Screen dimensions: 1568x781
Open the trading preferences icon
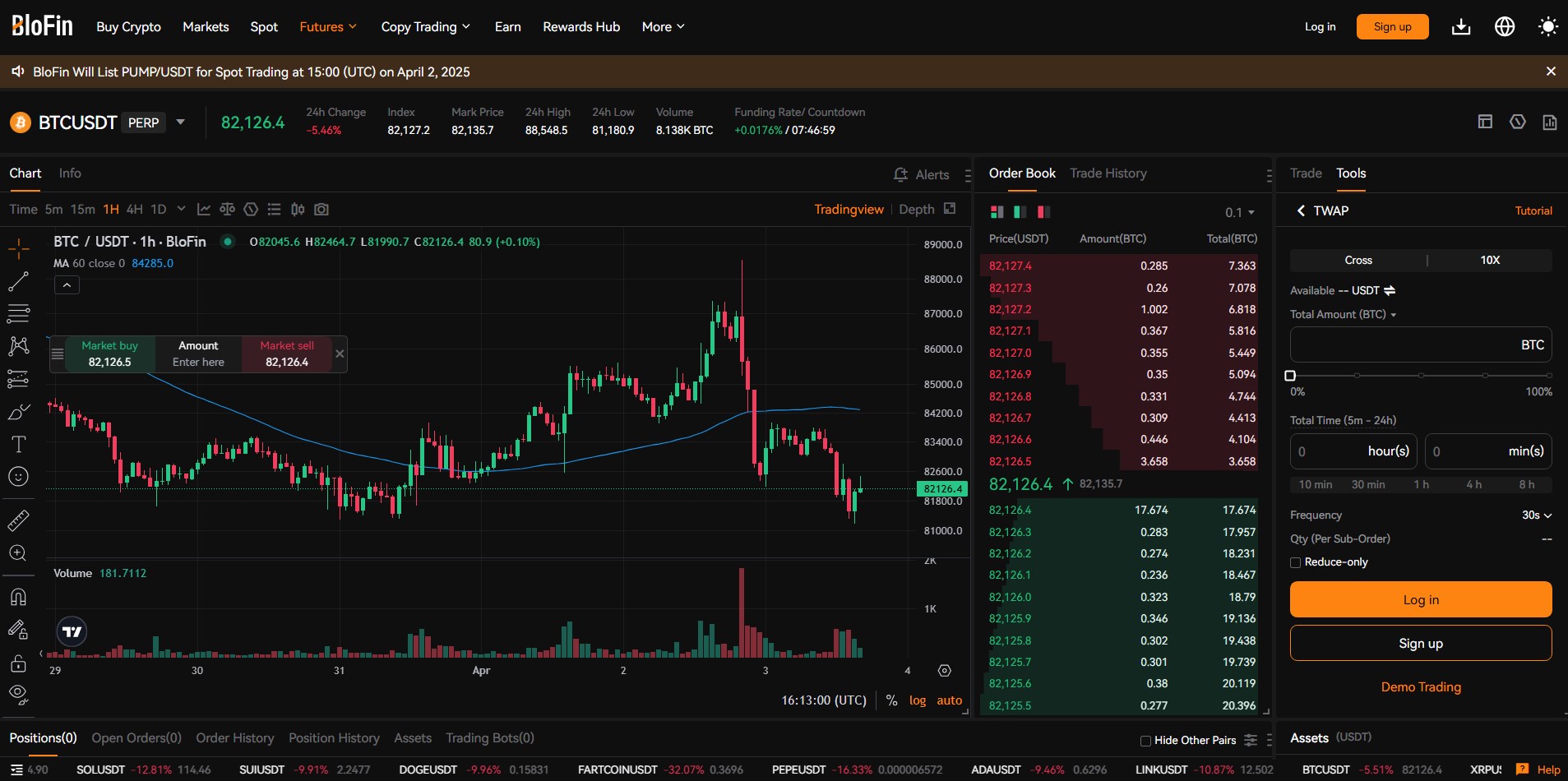[x=1518, y=122]
